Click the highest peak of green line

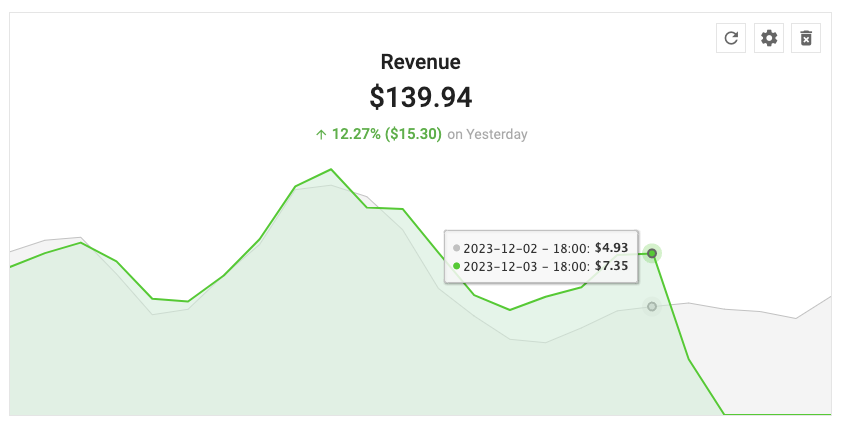[331, 169]
